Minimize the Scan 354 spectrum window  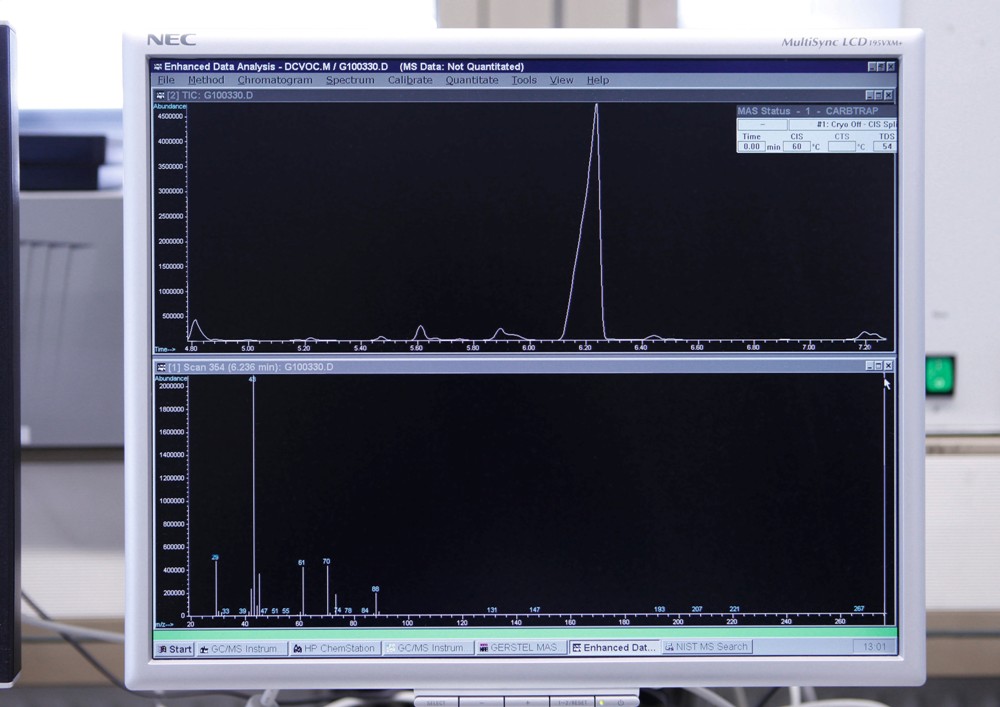[x=867, y=366]
